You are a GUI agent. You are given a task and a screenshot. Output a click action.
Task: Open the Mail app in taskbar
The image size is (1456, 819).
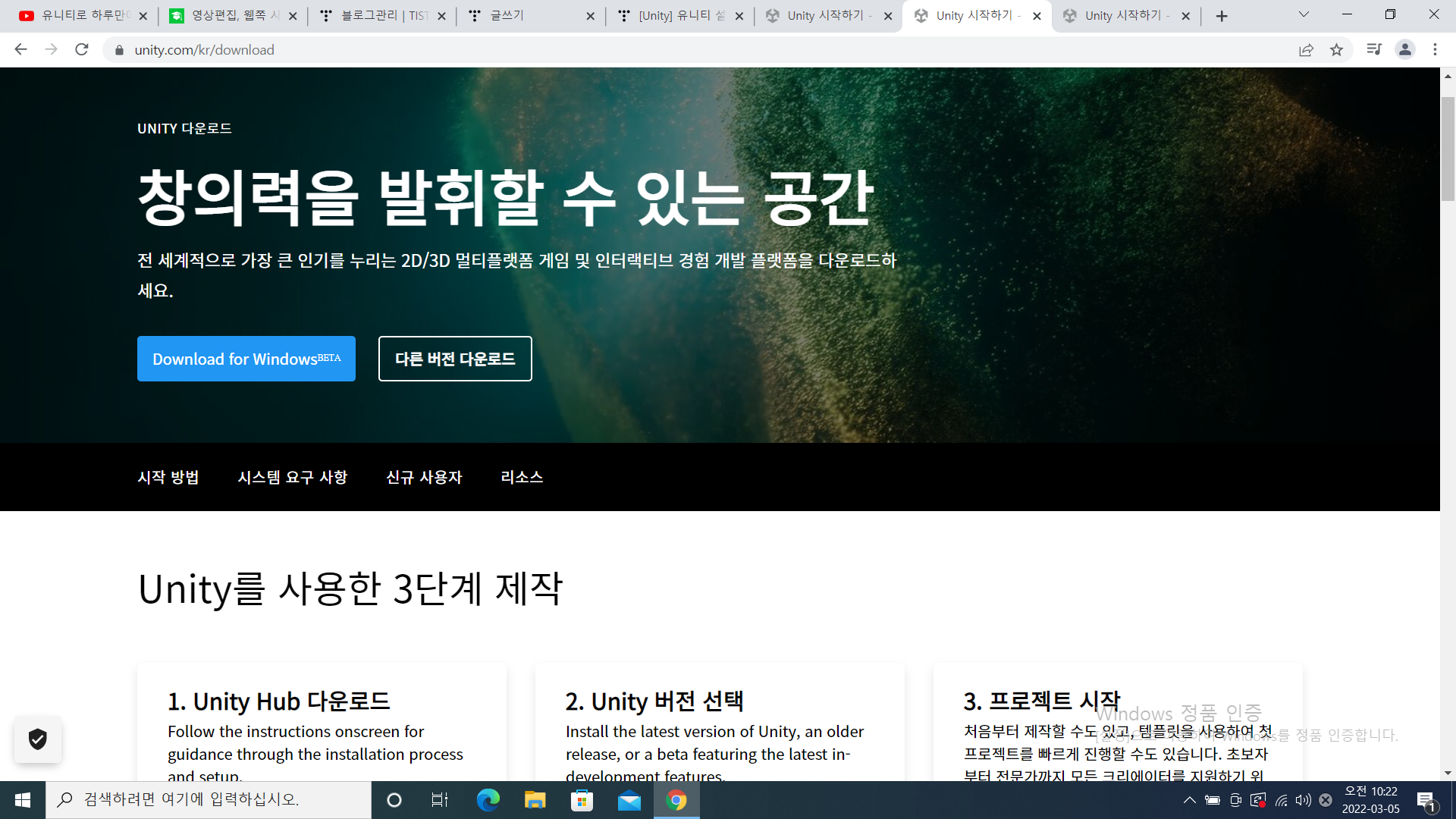click(x=629, y=800)
